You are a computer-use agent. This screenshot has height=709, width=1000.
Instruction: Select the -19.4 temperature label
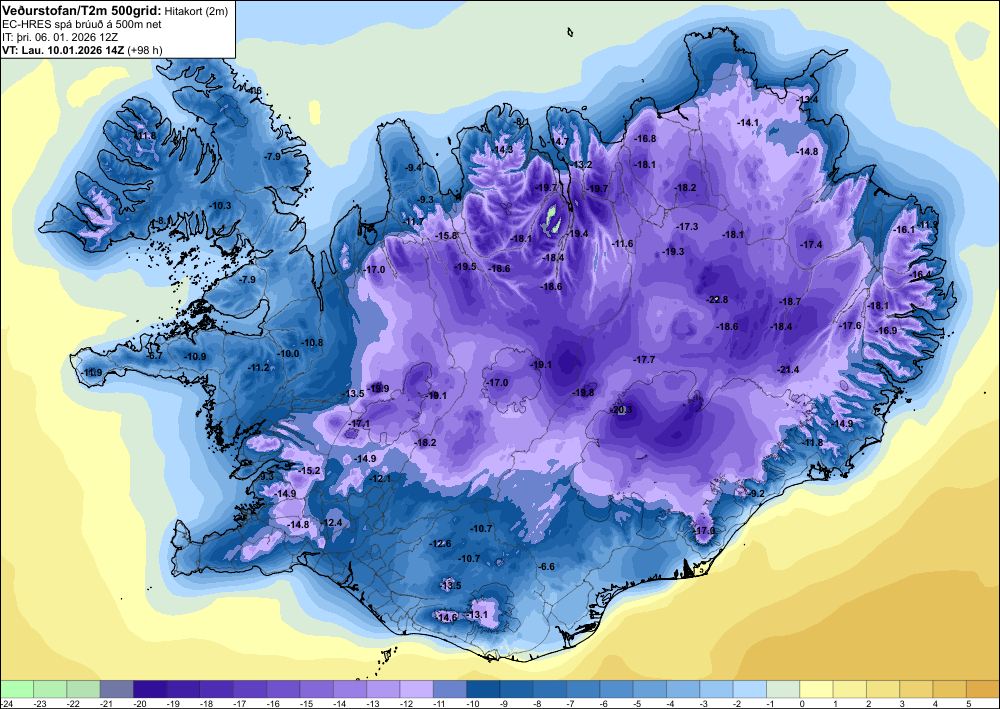coord(577,234)
